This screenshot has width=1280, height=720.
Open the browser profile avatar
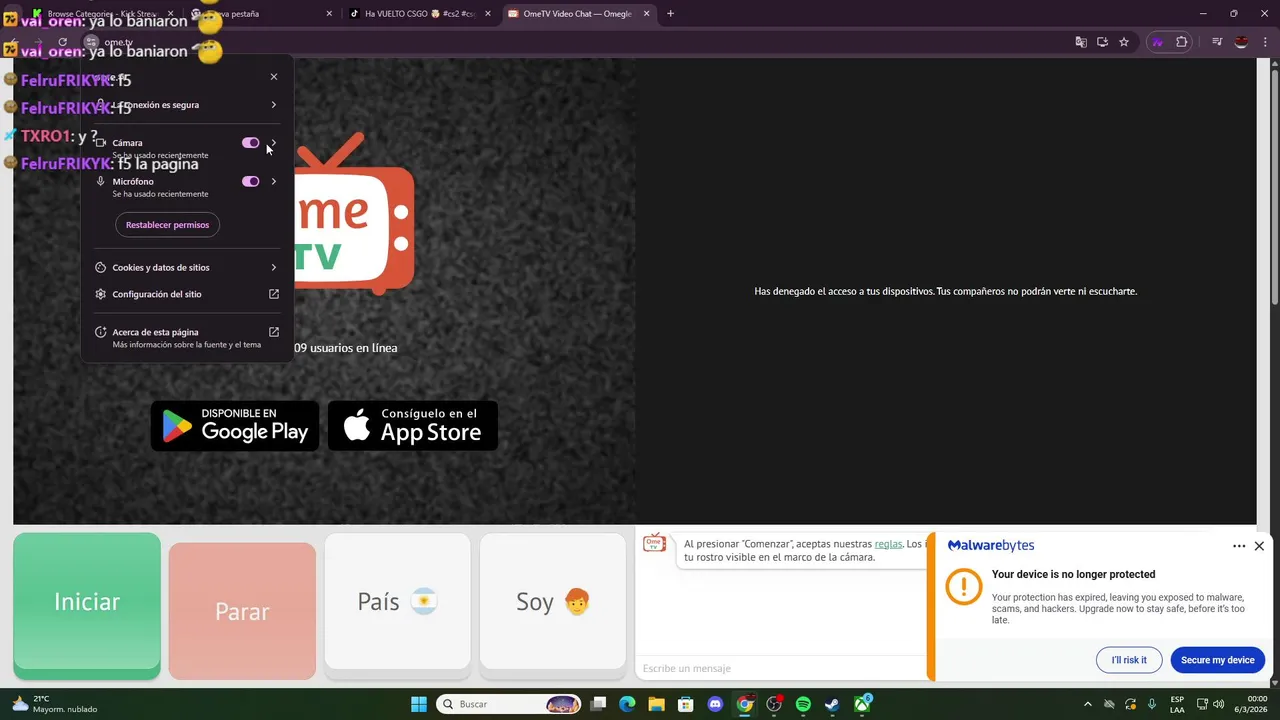point(1241,42)
